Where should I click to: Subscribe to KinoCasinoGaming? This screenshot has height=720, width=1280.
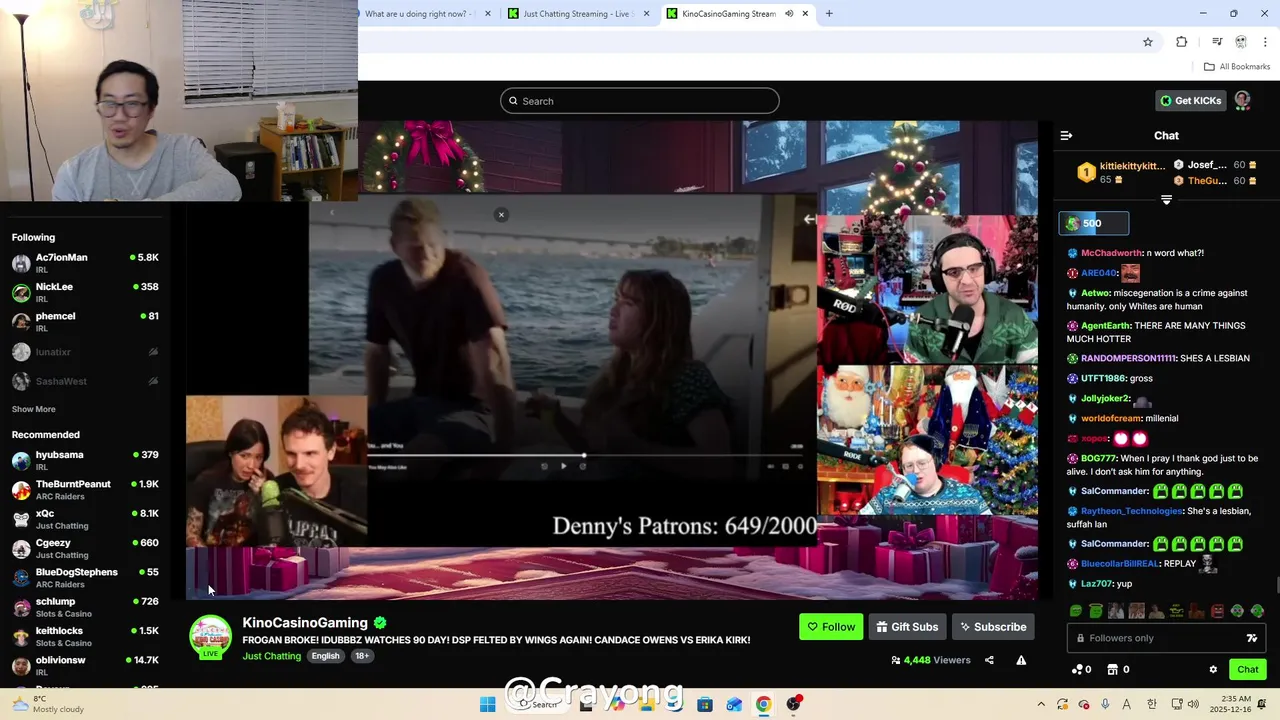tap(993, 627)
